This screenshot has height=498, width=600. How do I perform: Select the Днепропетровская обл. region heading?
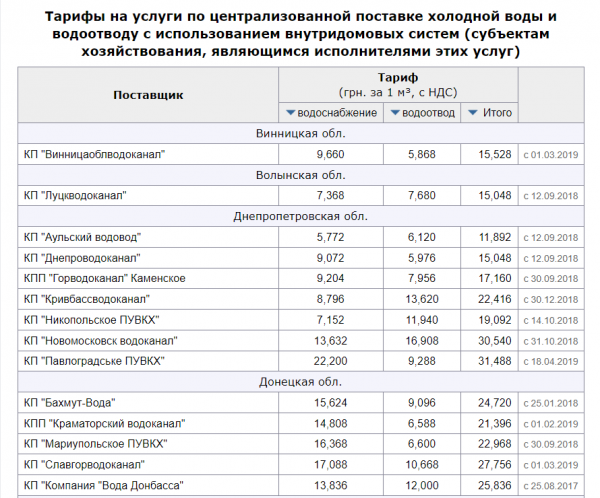[300, 216]
